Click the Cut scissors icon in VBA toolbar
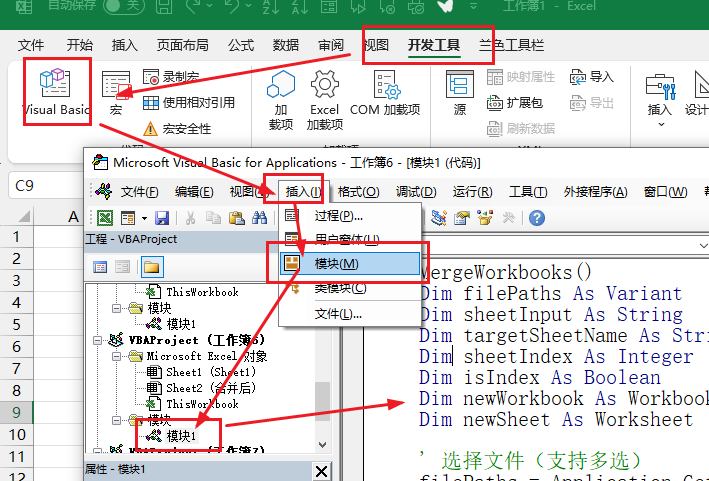 190,218
